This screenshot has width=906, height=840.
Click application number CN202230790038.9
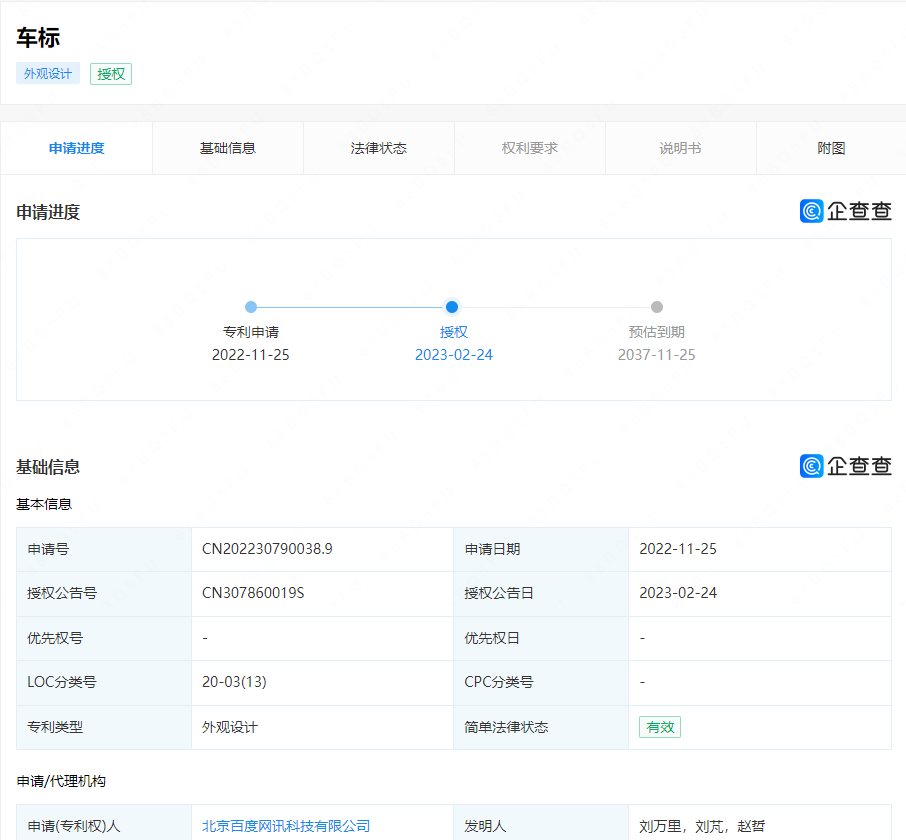(267, 549)
